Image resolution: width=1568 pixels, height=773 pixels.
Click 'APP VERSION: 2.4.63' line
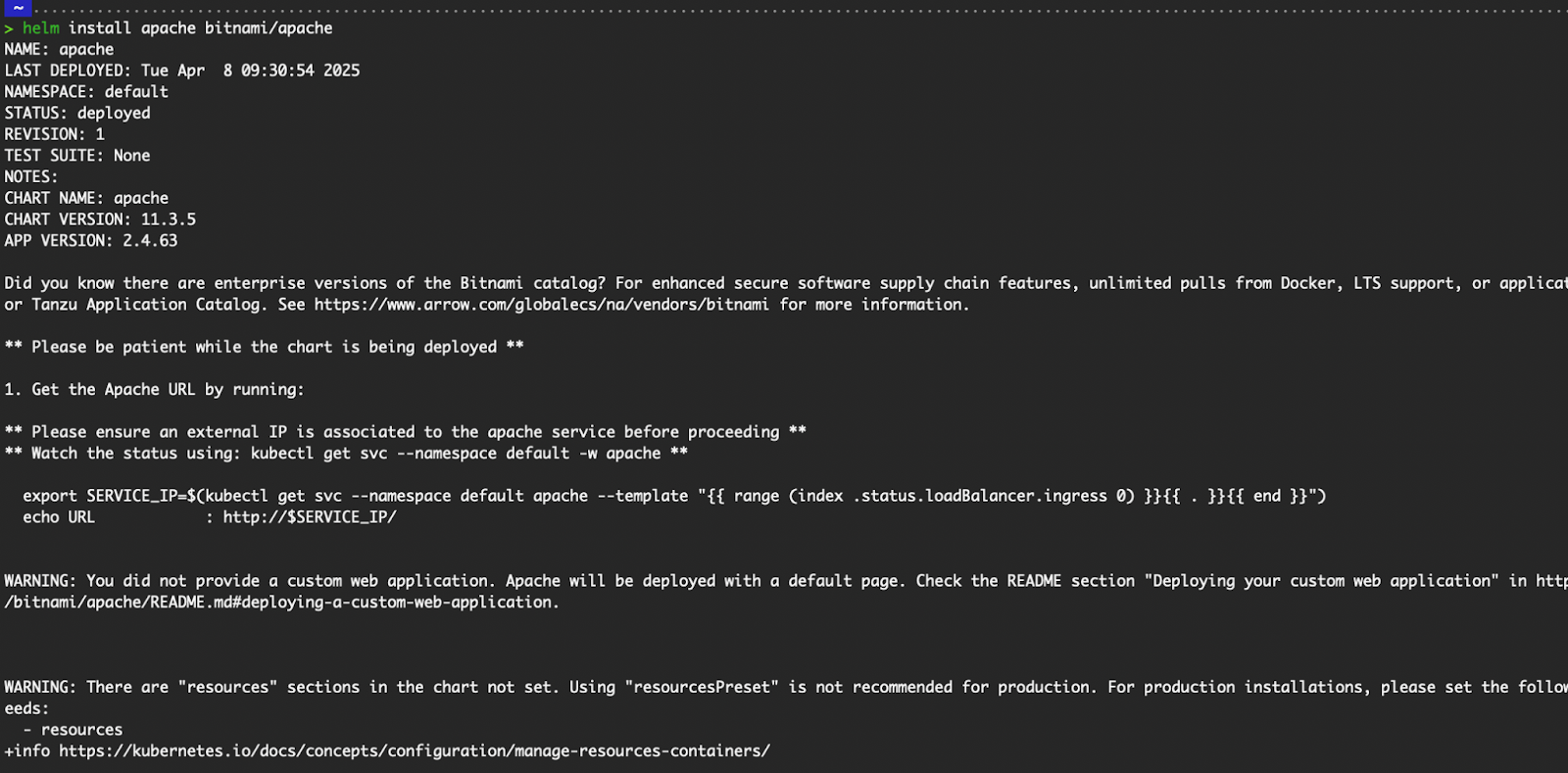pyautogui.click(x=91, y=241)
